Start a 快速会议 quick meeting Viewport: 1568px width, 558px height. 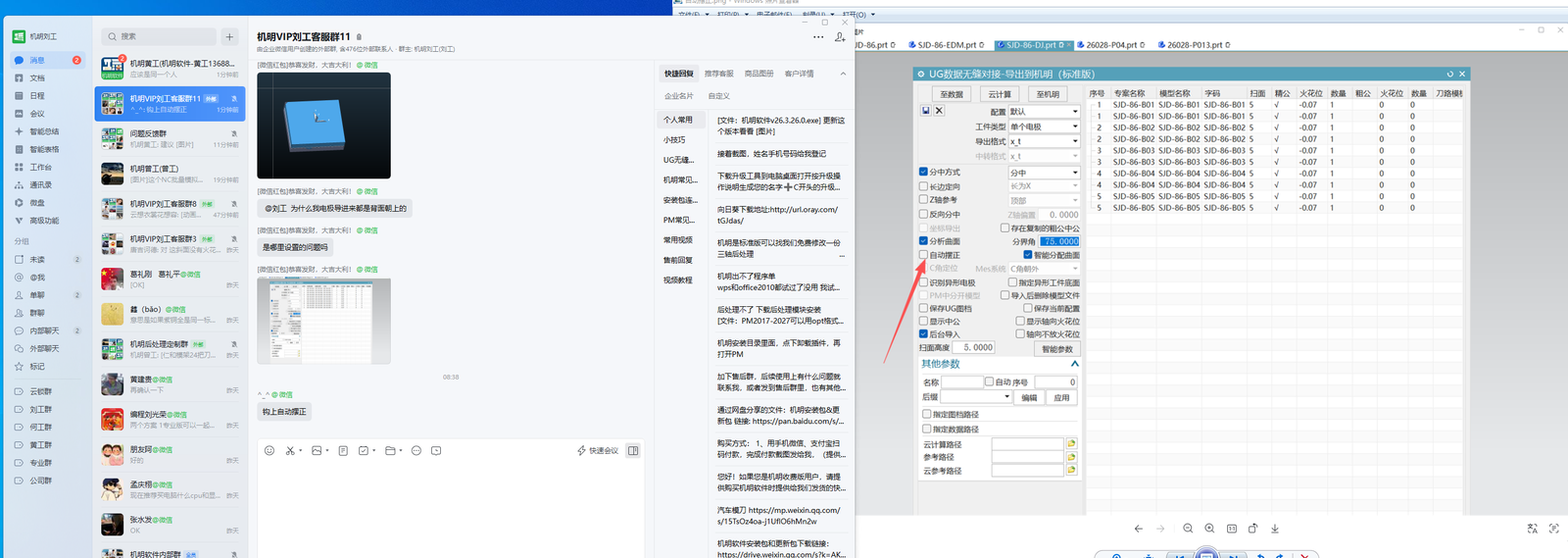pyautogui.click(x=598, y=450)
